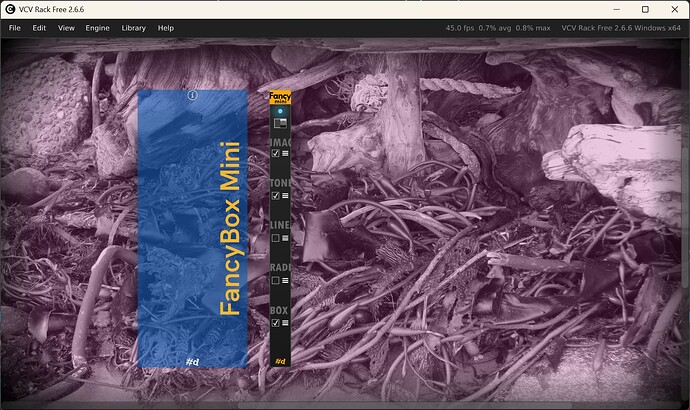Enable the LINE checkbox
The width and height of the screenshot is (690, 410).
click(275, 238)
